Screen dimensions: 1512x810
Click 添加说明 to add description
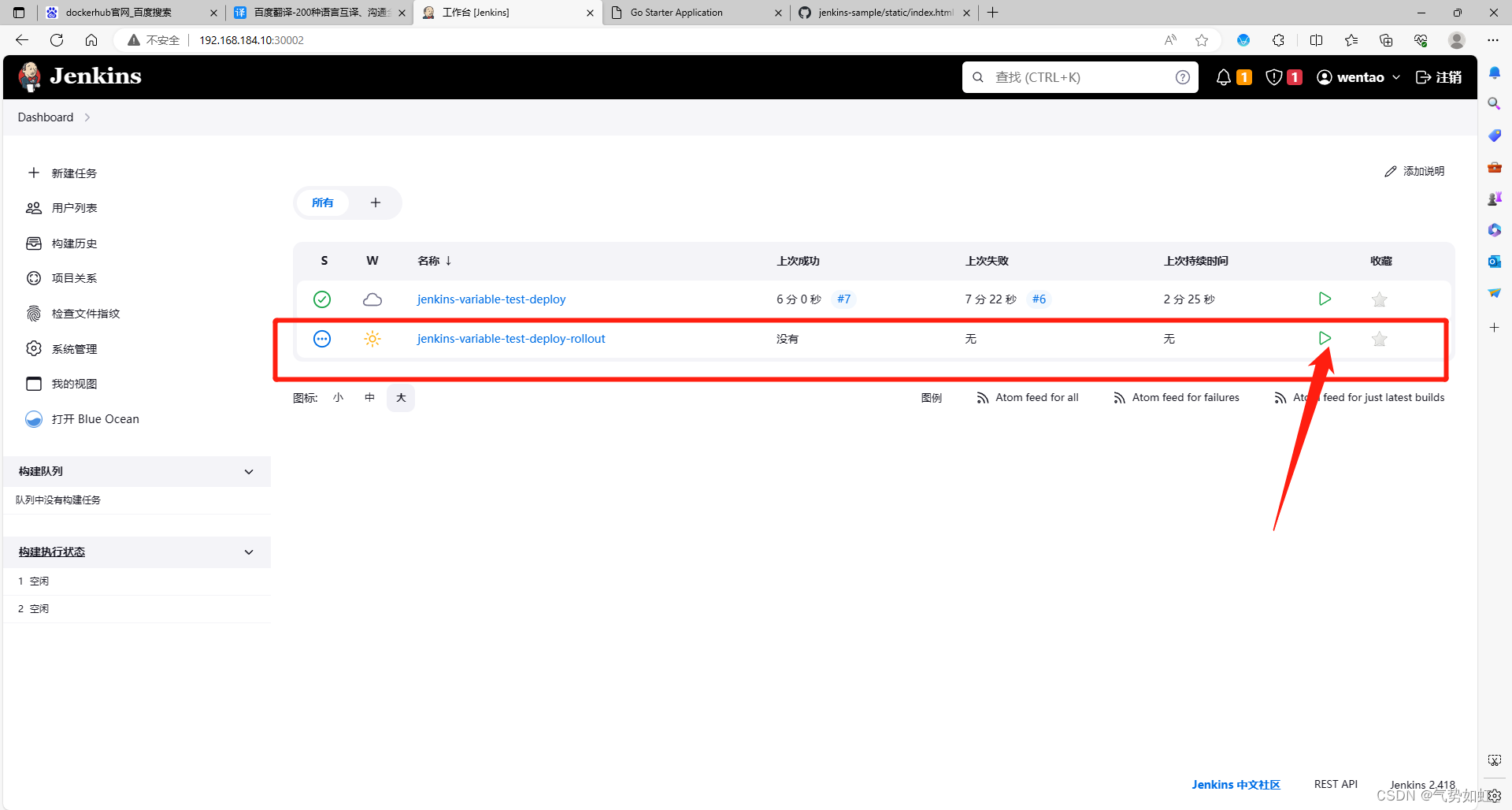point(1414,171)
